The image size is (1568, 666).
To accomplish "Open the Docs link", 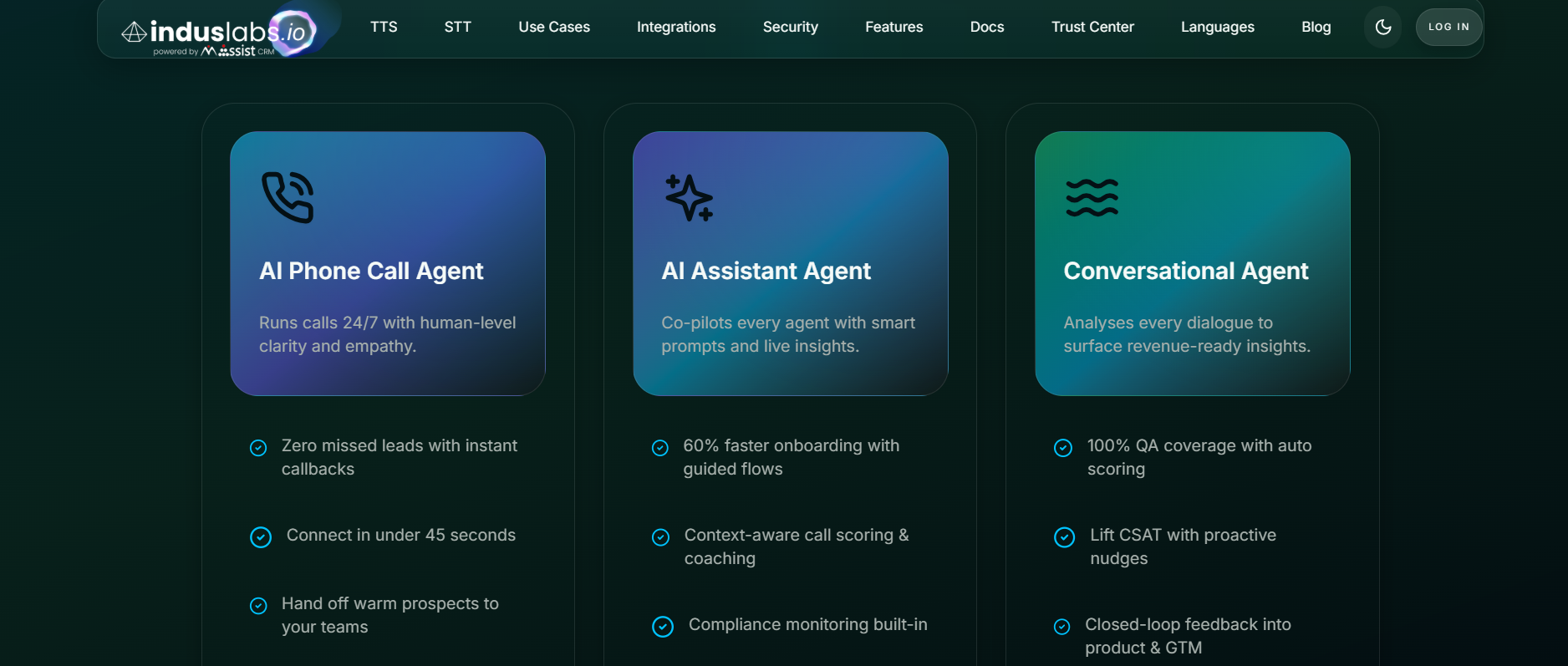I will [x=987, y=27].
